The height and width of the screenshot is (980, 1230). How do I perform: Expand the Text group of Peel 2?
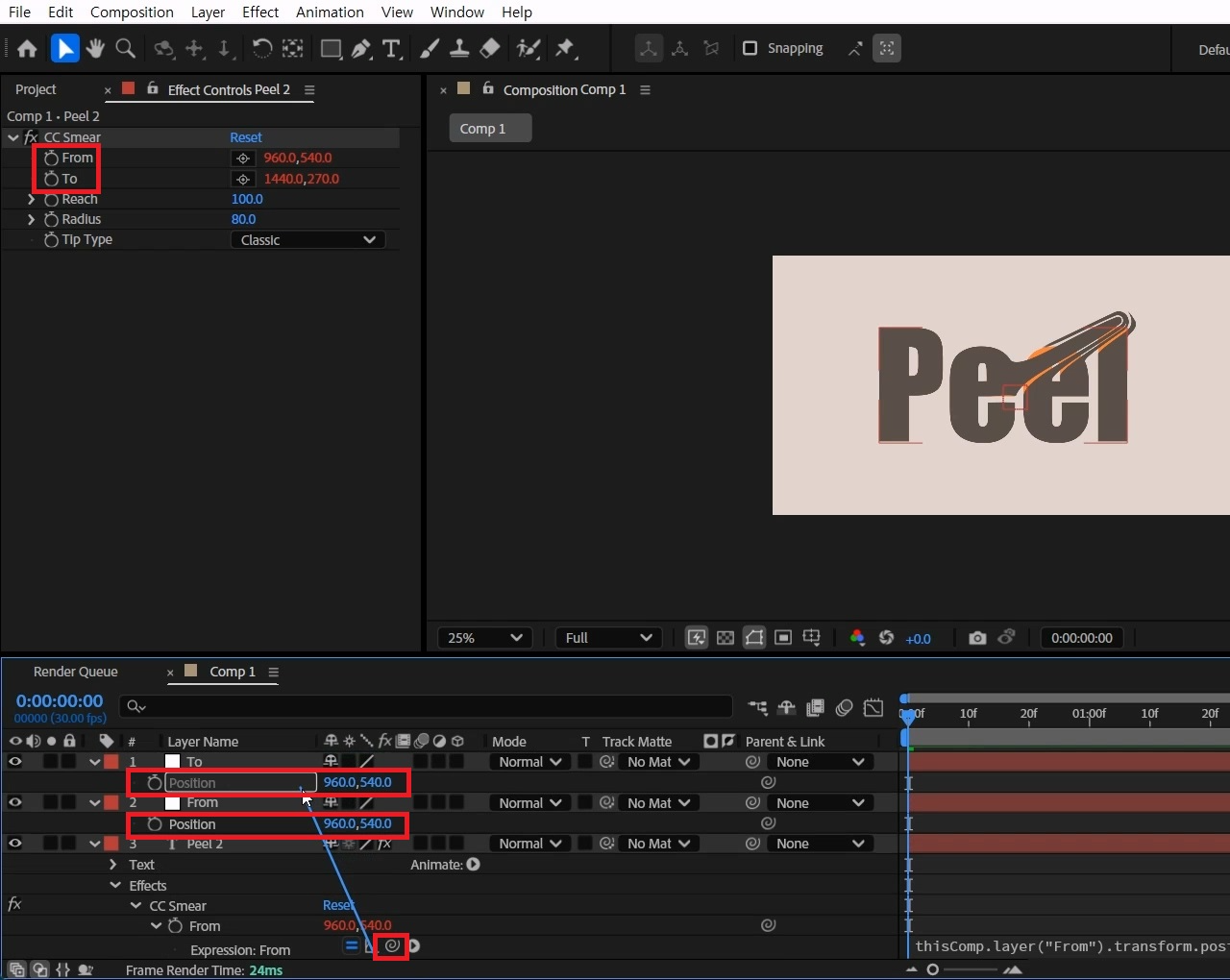[x=113, y=865]
